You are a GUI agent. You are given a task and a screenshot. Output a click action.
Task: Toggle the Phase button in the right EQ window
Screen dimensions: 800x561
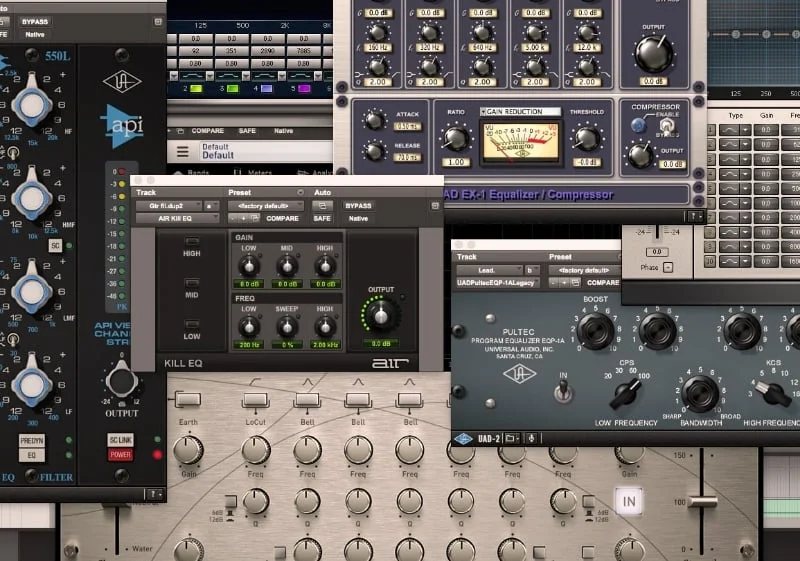667,267
